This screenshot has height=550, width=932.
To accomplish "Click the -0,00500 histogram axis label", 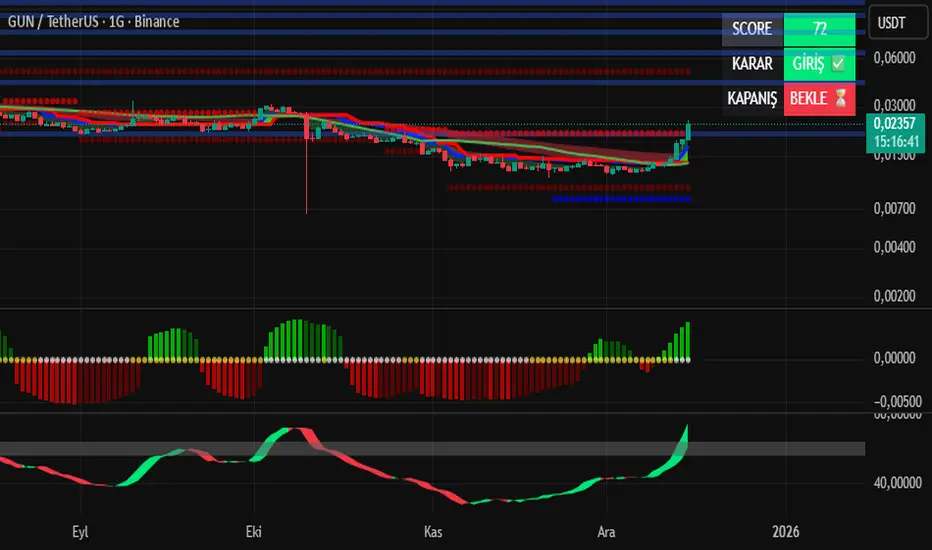I will 894,399.
